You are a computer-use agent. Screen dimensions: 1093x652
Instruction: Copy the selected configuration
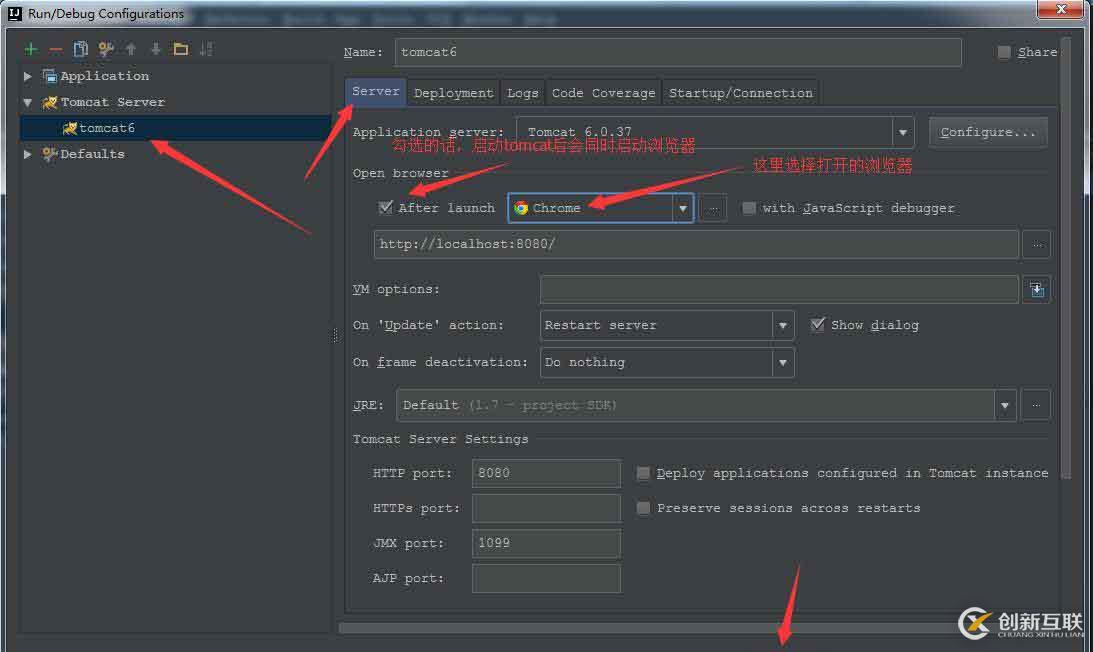point(81,49)
